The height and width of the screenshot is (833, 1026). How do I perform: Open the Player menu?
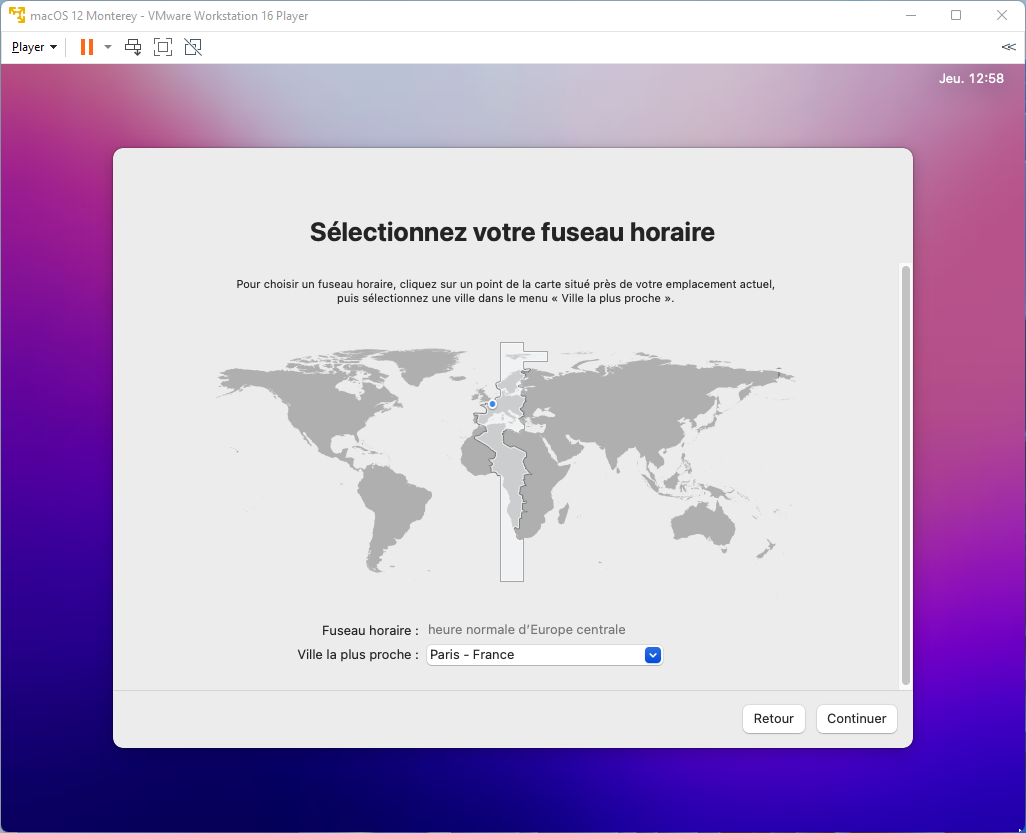tap(28, 46)
